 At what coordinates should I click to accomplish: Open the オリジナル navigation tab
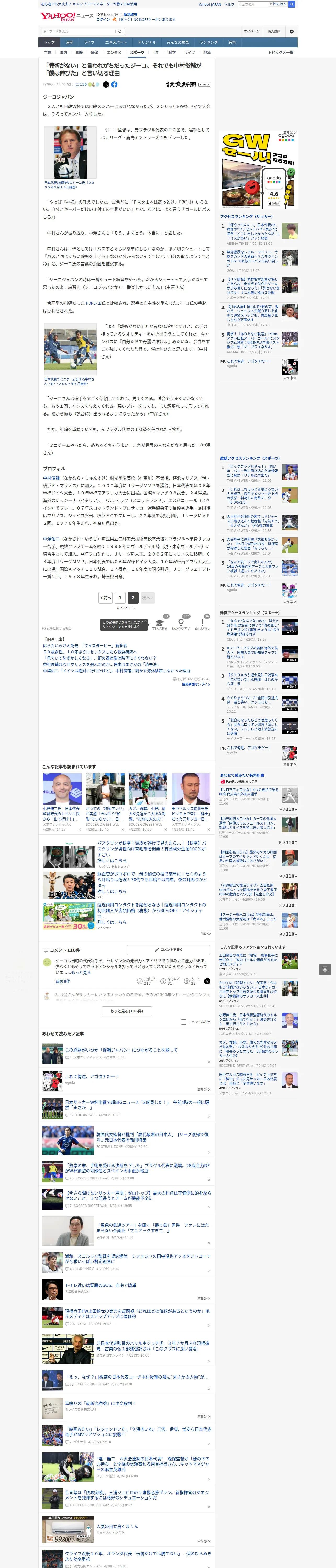click(x=147, y=43)
